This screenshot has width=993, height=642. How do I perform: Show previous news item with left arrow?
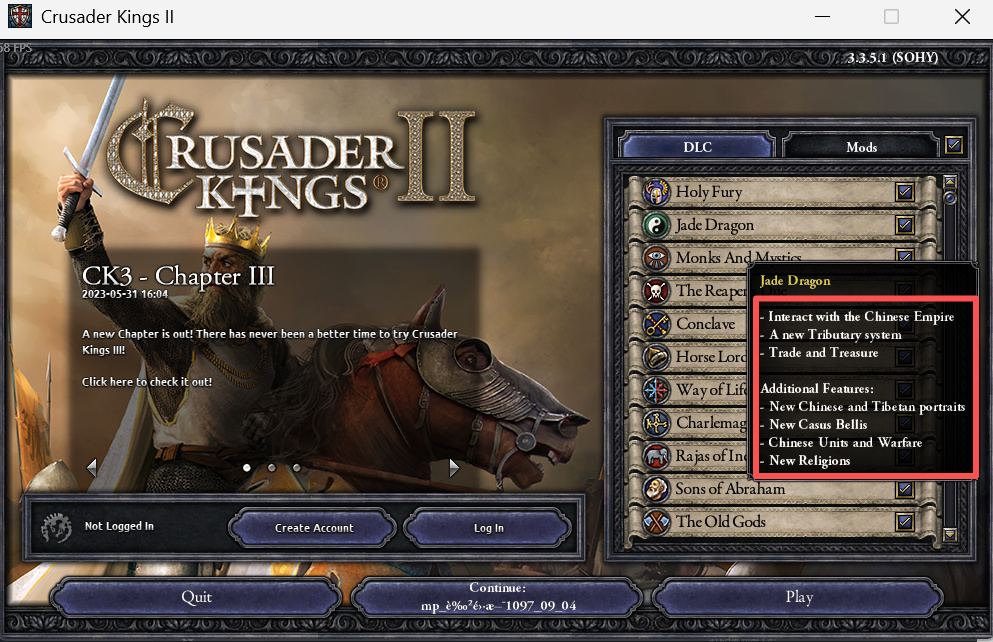click(x=92, y=468)
